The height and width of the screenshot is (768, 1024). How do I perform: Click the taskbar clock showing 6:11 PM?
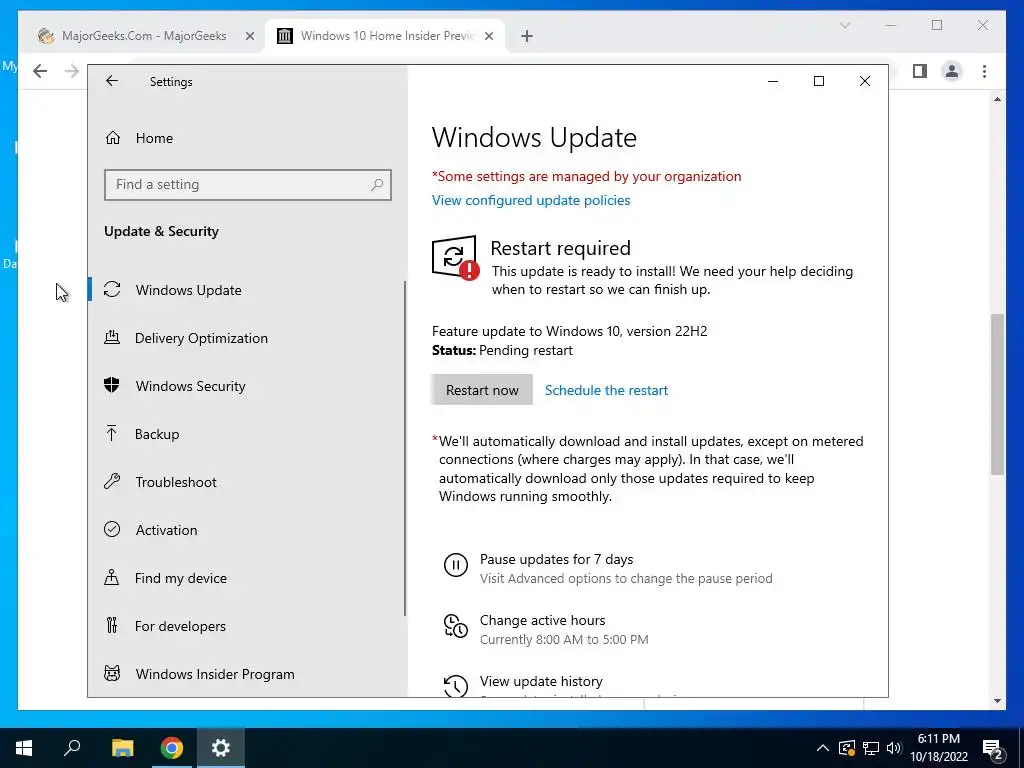click(x=938, y=748)
